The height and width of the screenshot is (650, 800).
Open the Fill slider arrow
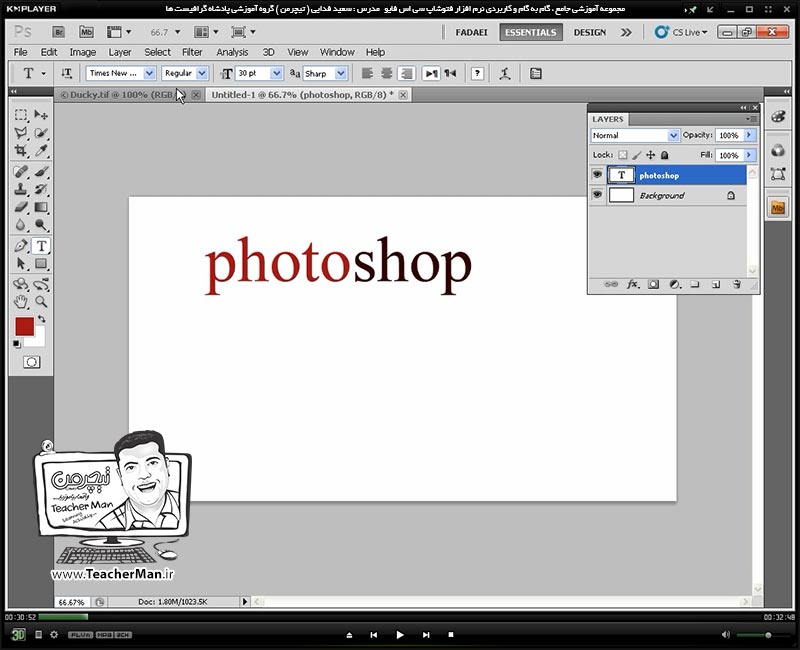749,155
